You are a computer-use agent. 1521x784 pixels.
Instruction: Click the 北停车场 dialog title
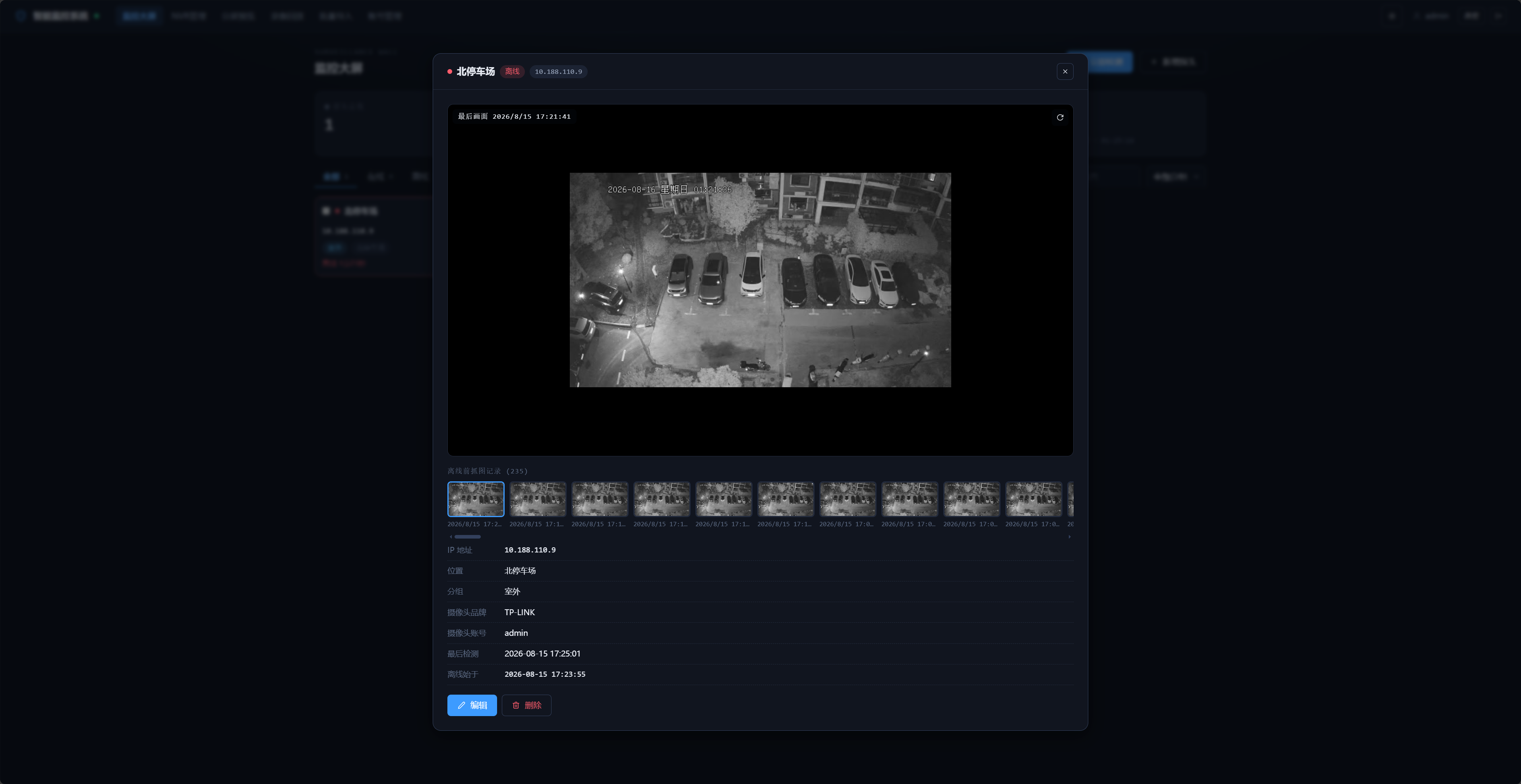(475, 71)
